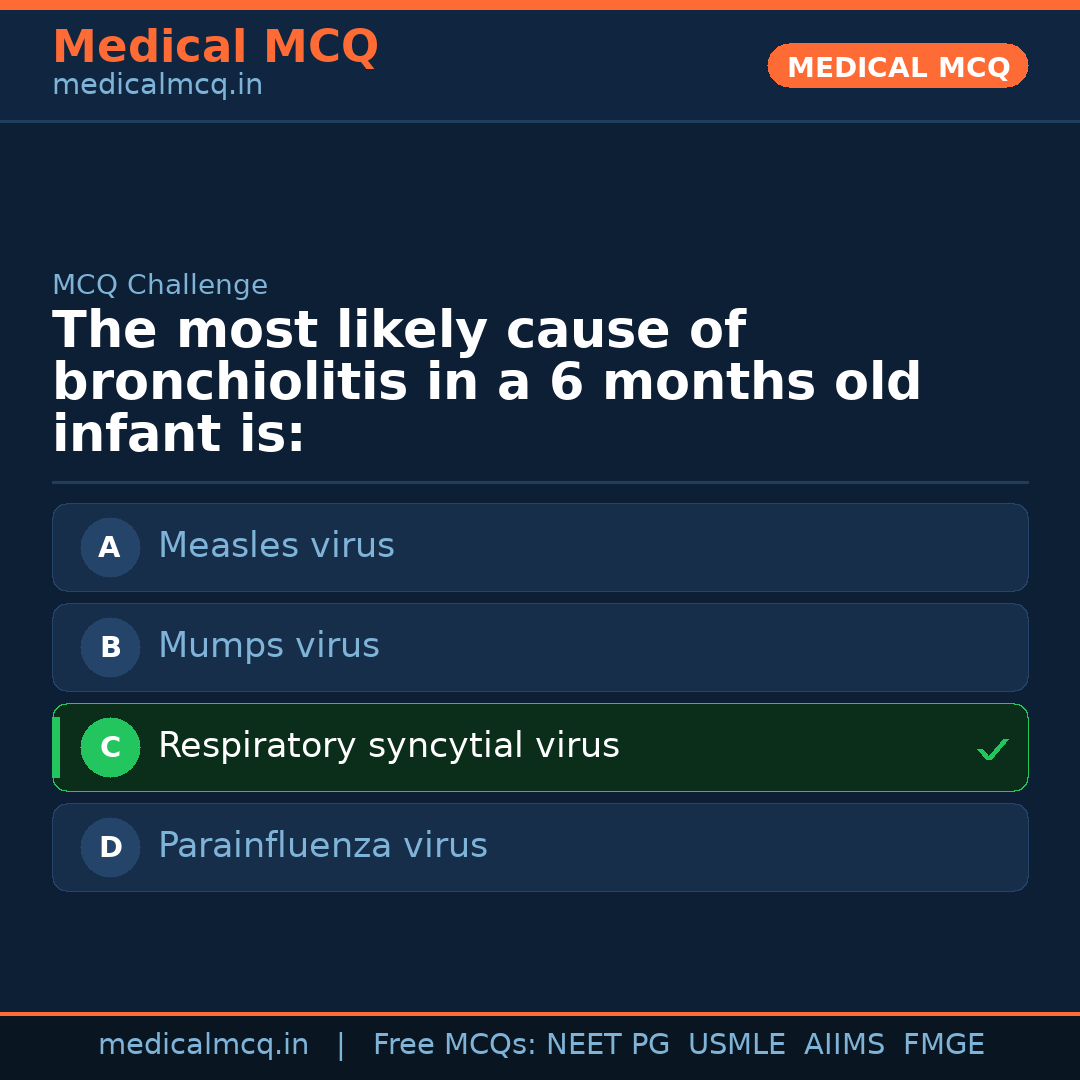
Task: Select the Parainfluenza virus answer text
Action: 322,846
